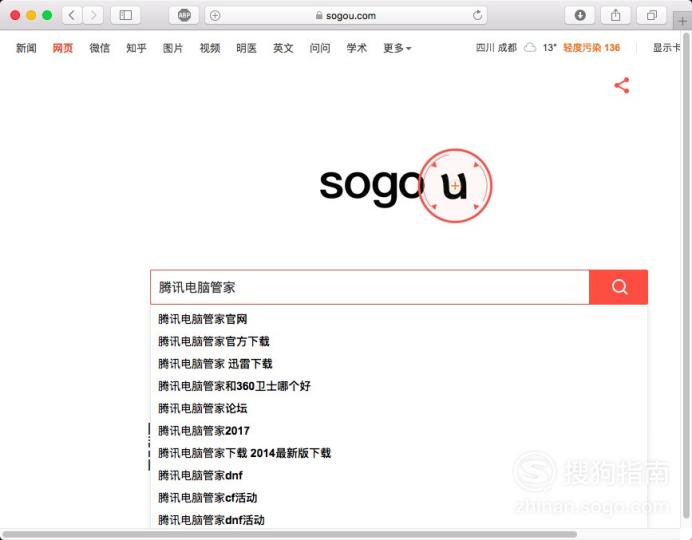Select suggestion 腾讯电脑管家论坛
This screenshot has width=692, height=540.
coord(203,409)
